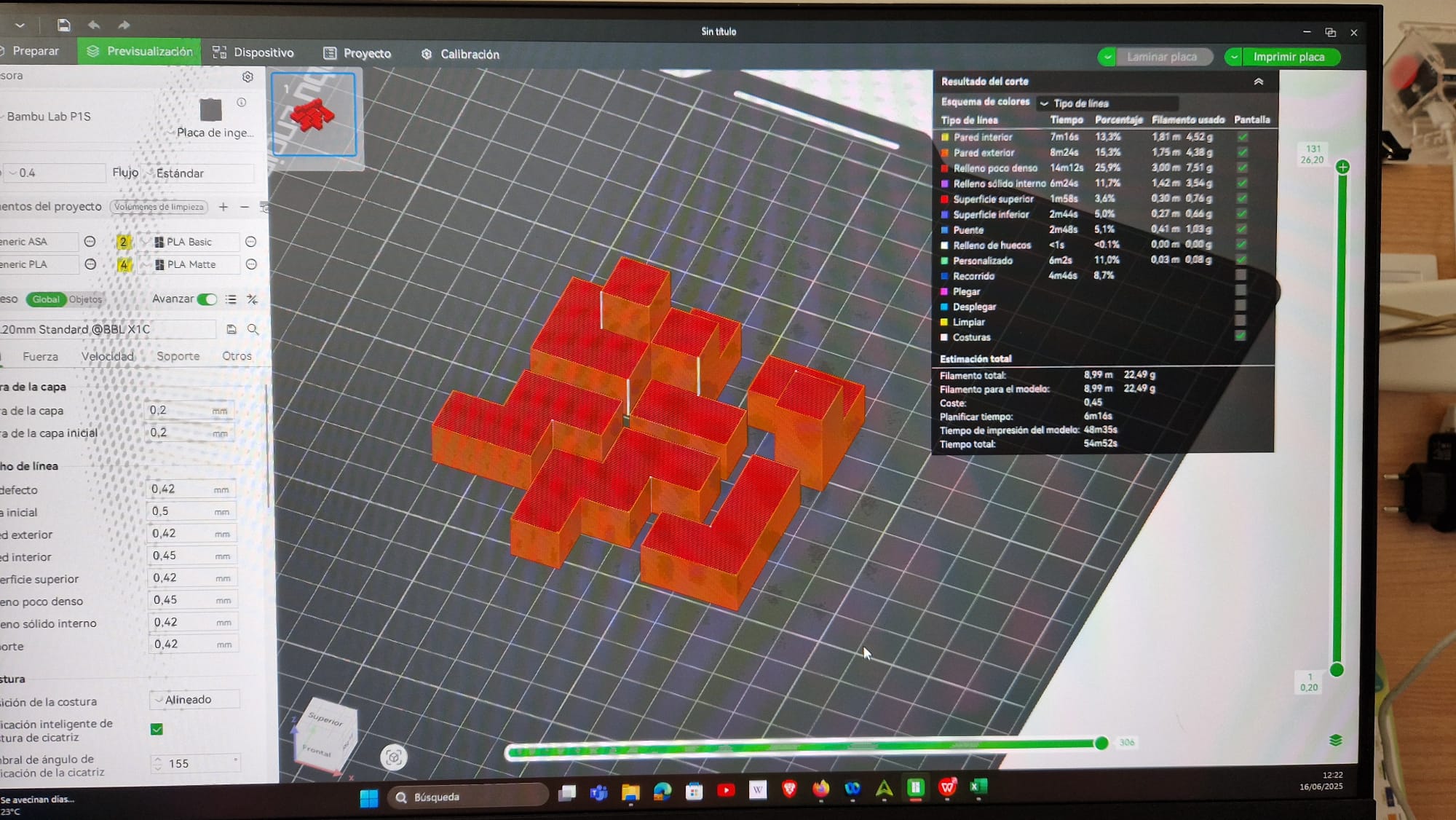Enable Recorrido display checkbox
The height and width of the screenshot is (820, 1456).
click(x=1241, y=275)
